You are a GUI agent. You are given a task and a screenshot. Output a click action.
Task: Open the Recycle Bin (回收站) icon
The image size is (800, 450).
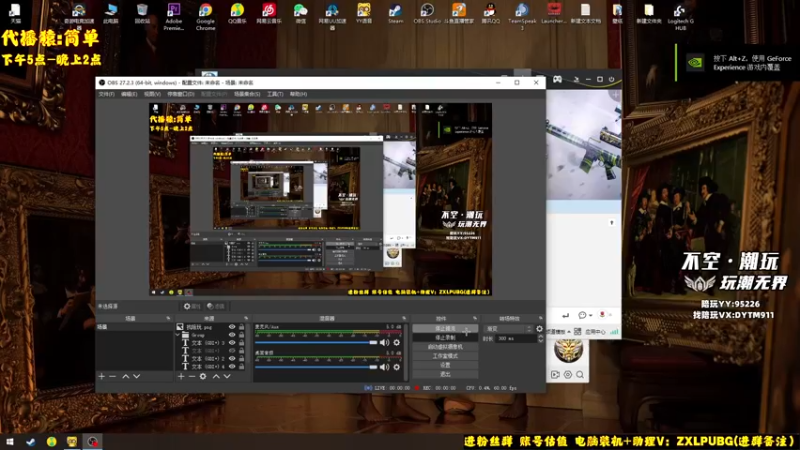pos(142,13)
